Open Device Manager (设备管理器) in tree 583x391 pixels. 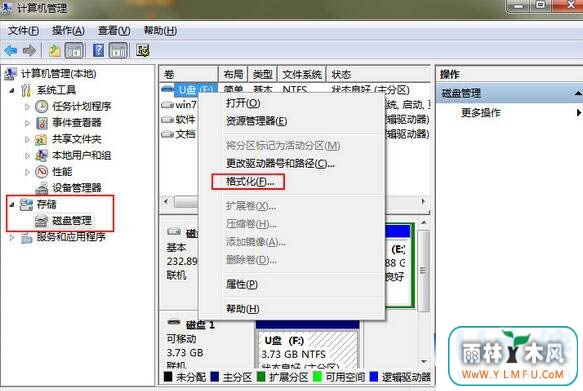(x=77, y=188)
